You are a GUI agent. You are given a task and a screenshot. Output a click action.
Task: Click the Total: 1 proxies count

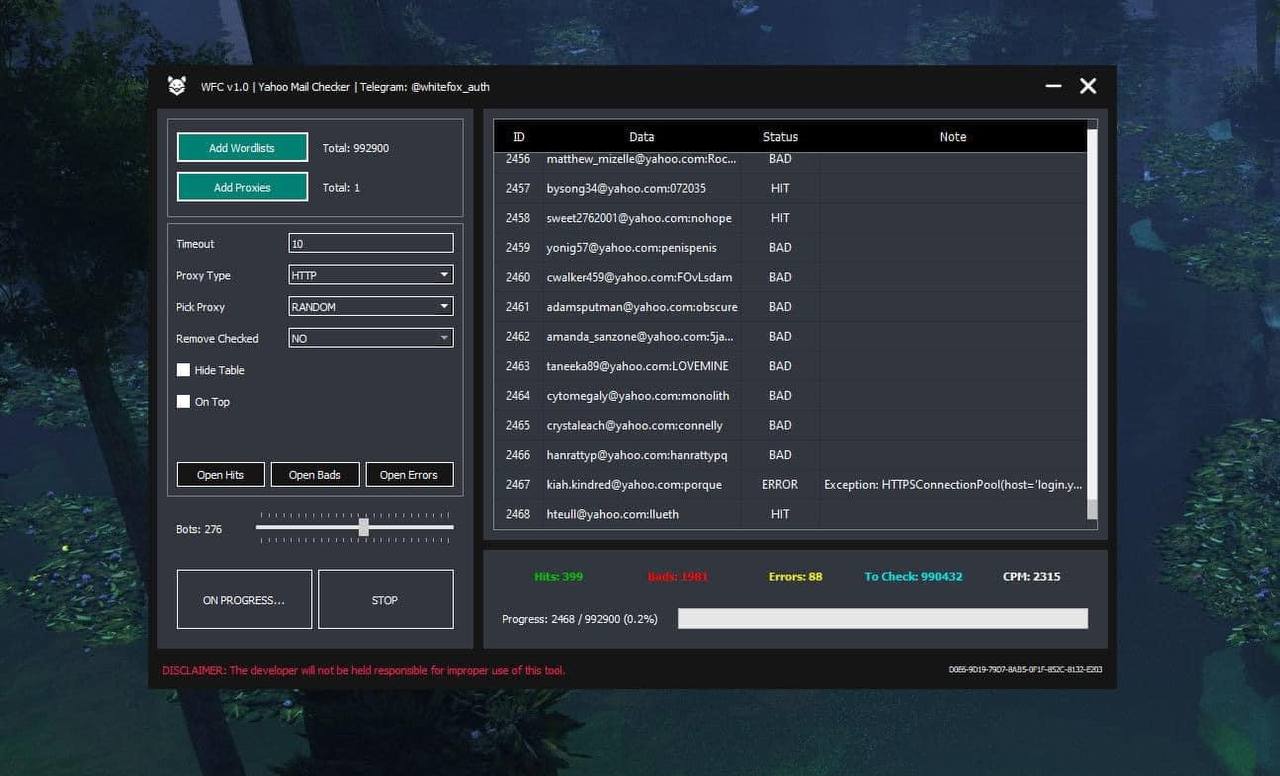pos(341,187)
